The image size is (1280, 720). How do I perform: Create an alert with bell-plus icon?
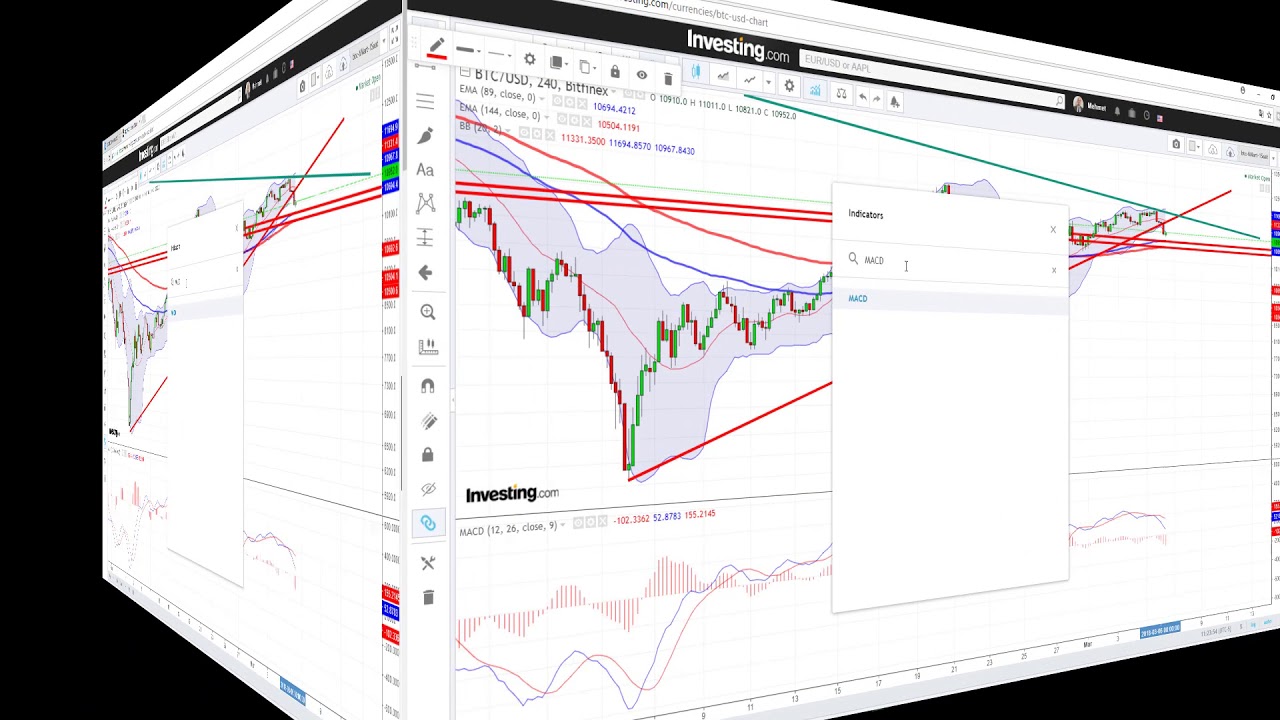pyautogui.click(x=895, y=101)
